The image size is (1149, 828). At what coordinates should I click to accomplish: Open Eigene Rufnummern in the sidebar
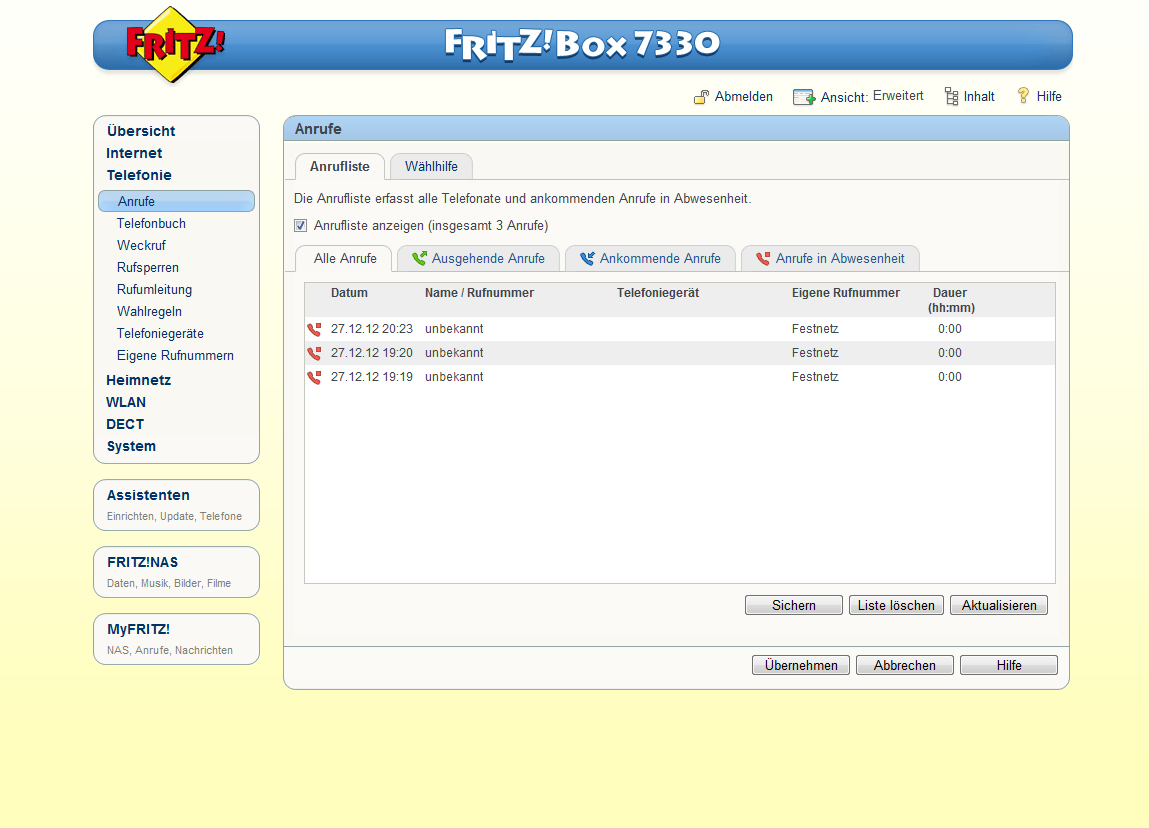[175, 355]
